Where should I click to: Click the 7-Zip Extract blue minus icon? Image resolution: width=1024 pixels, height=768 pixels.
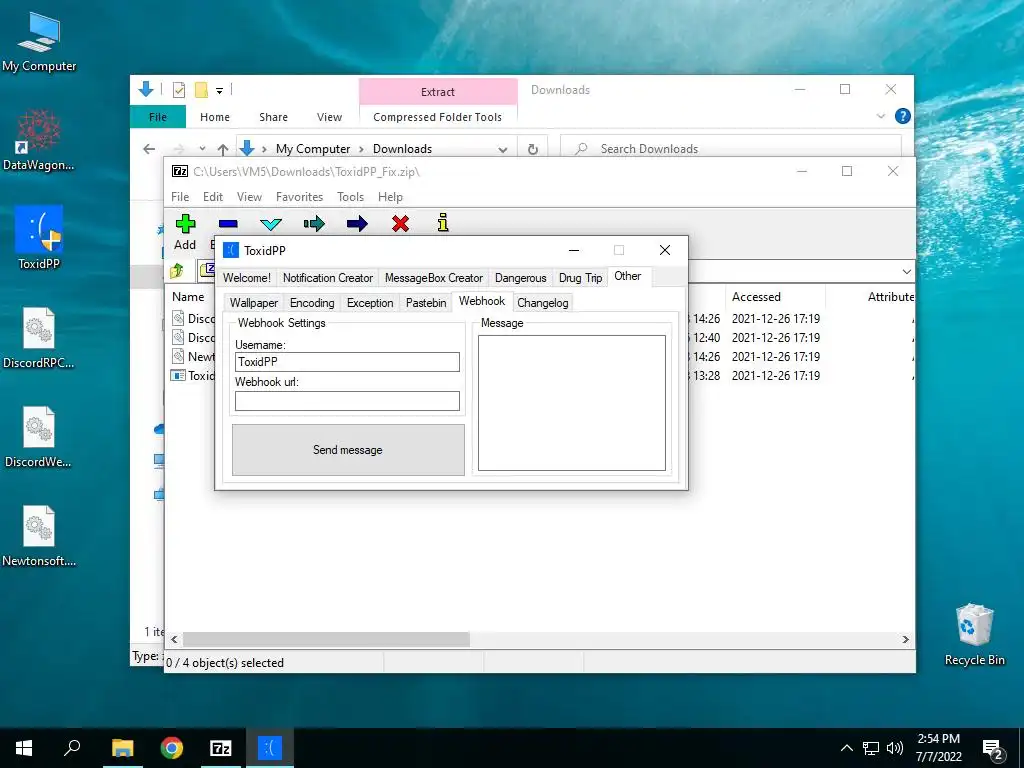coord(228,224)
